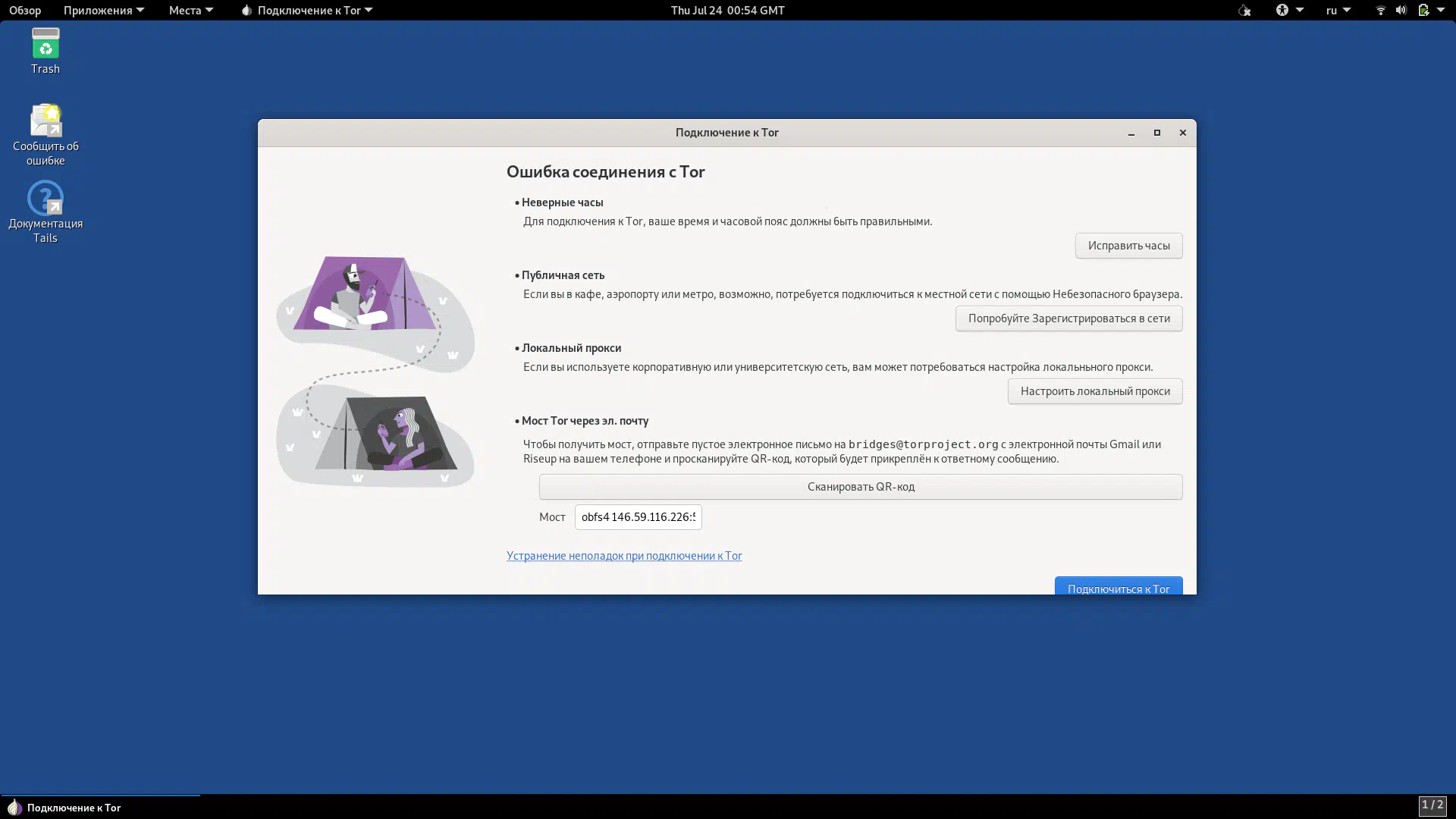
Task: Open the 'Подключение к Tor' app menu
Action: coord(307,10)
